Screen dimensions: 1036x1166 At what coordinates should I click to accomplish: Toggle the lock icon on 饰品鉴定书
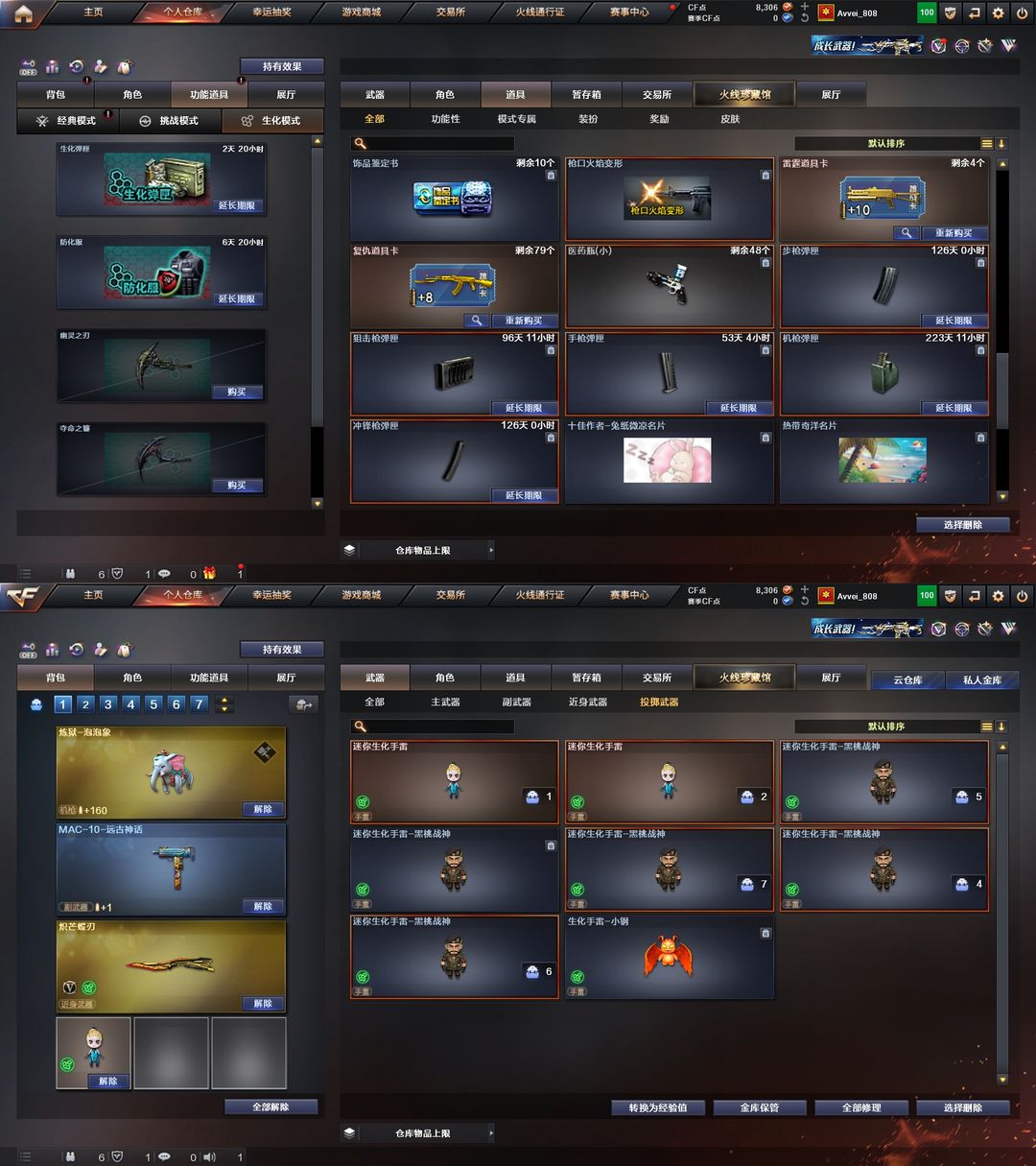tap(551, 176)
